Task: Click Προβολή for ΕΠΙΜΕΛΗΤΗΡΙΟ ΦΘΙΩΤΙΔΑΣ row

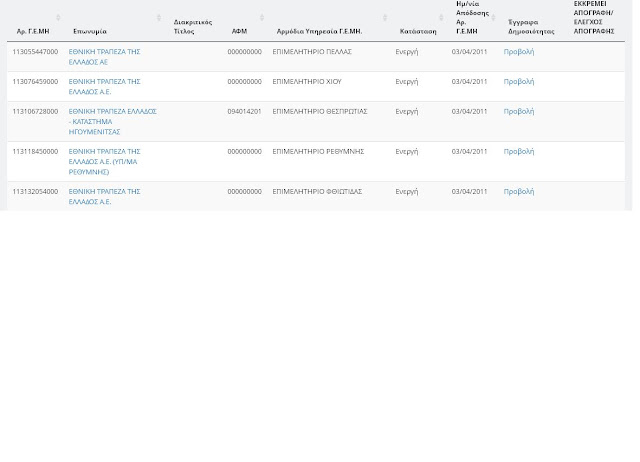Action: 519,191
